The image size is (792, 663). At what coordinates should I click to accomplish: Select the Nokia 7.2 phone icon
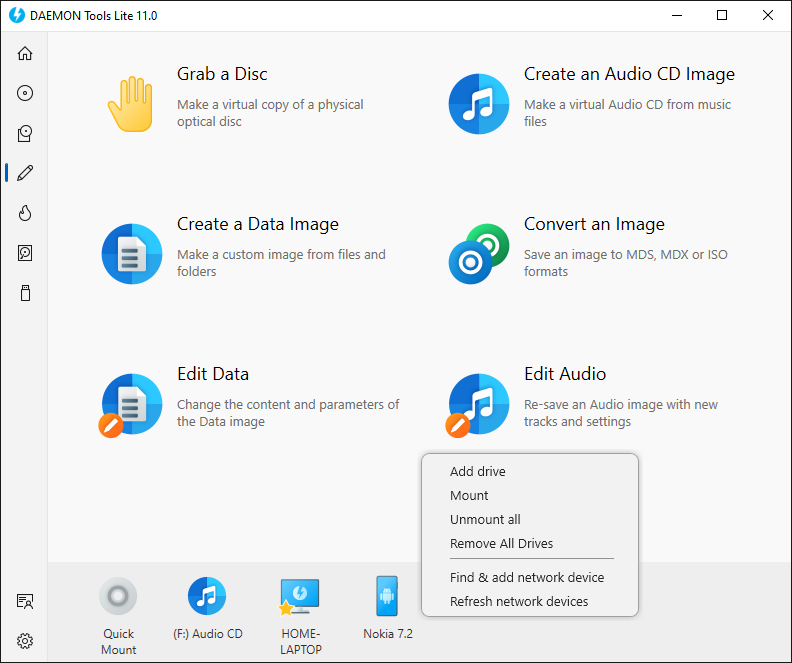pos(387,596)
